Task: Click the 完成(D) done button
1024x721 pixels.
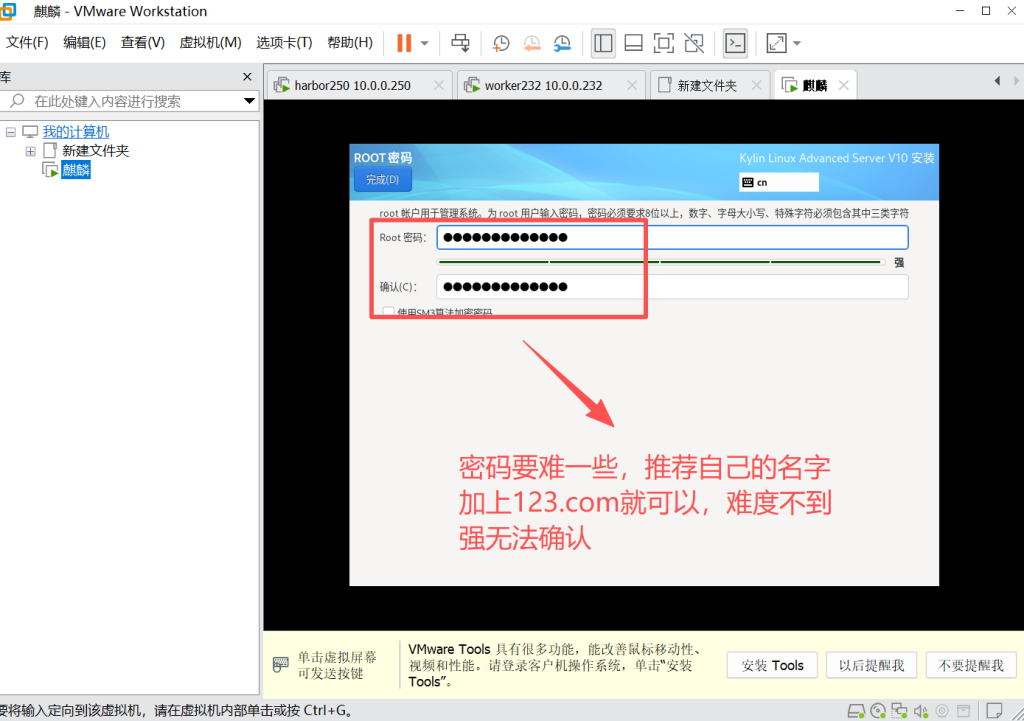Action: pos(382,180)
